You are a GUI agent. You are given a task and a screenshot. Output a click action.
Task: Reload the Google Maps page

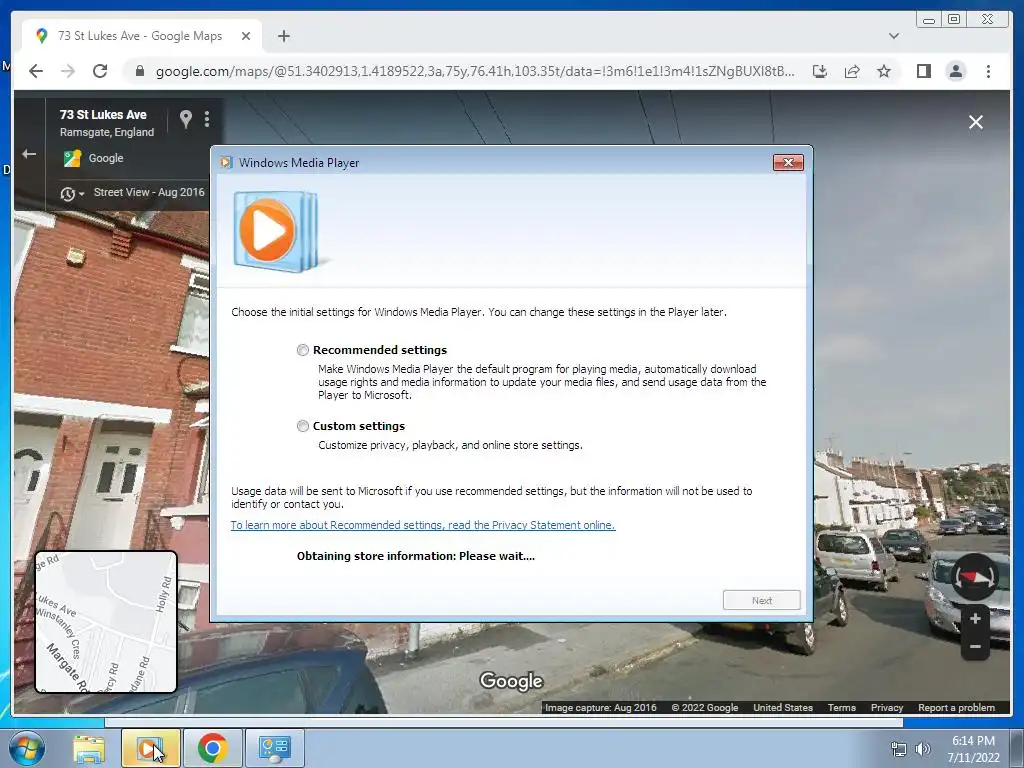100,71
